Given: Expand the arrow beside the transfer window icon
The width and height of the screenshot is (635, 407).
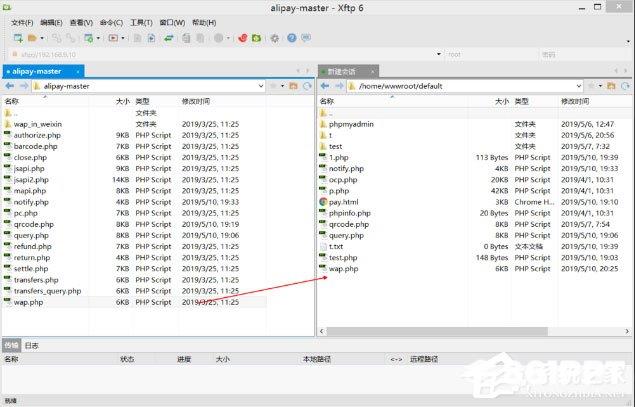Looking at the screenshot, I should (98, 38).
